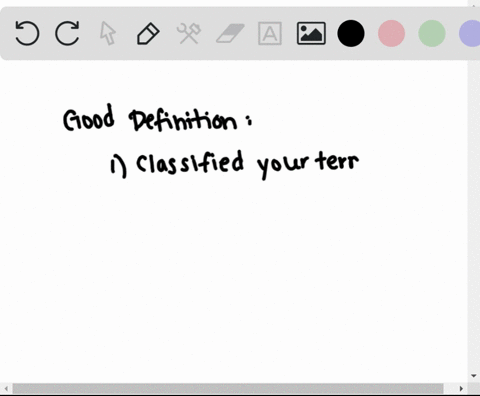This screenshot has height=396, width=480.
Task: Select the text box tool
Action: click(270, 33)
